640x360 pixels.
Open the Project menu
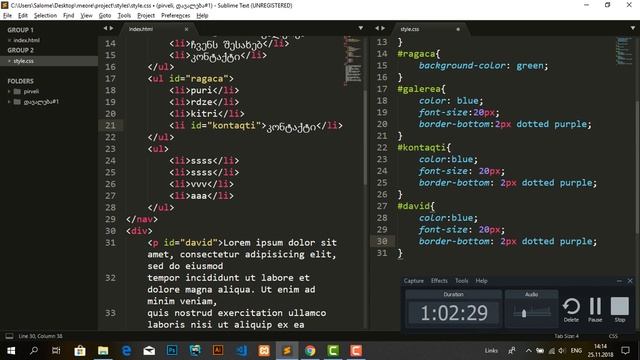(146, 16)
